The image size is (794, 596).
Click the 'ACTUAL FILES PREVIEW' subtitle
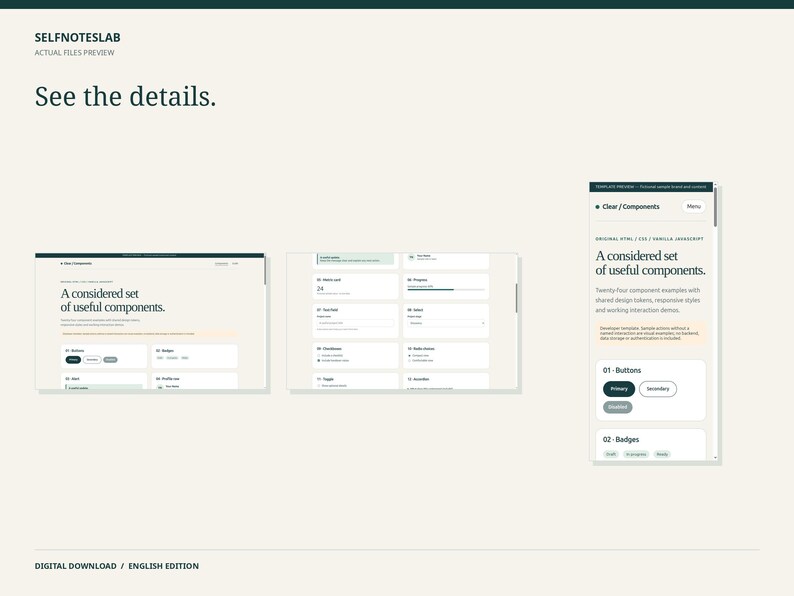pyautogui.click(x=74, y=53)
